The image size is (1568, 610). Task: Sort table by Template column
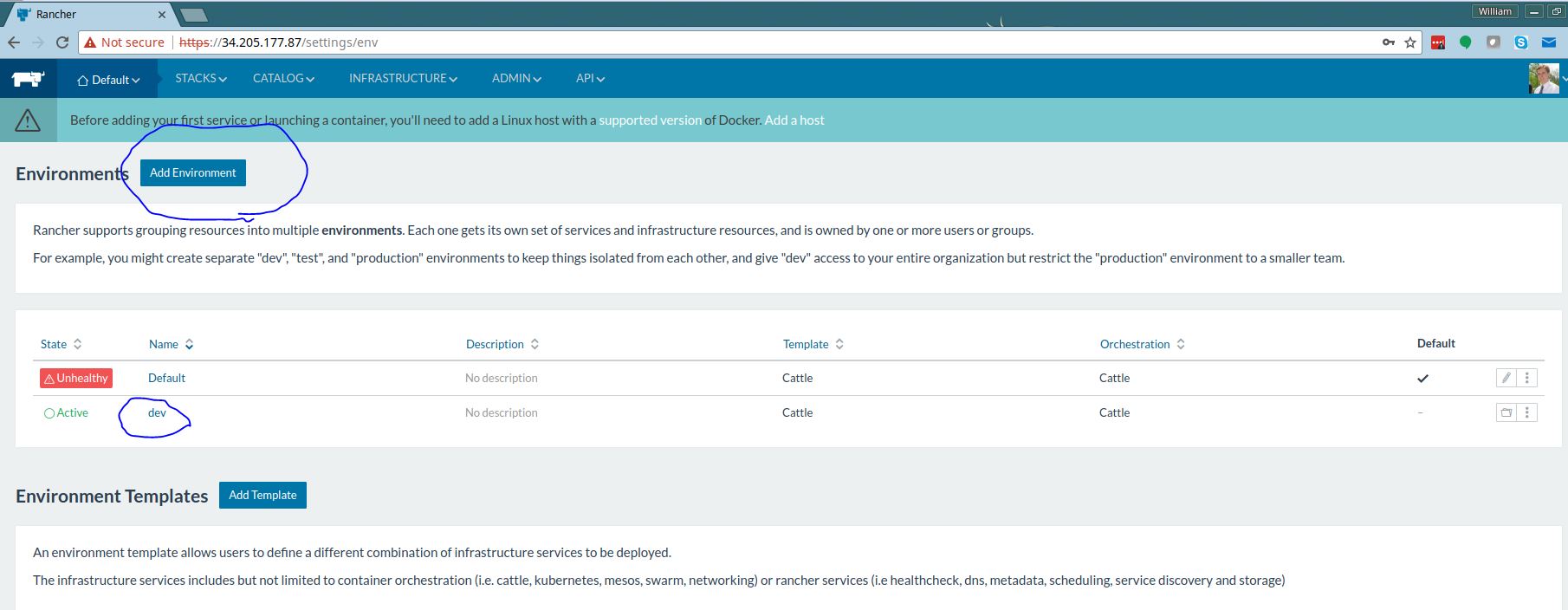point(813,344)
